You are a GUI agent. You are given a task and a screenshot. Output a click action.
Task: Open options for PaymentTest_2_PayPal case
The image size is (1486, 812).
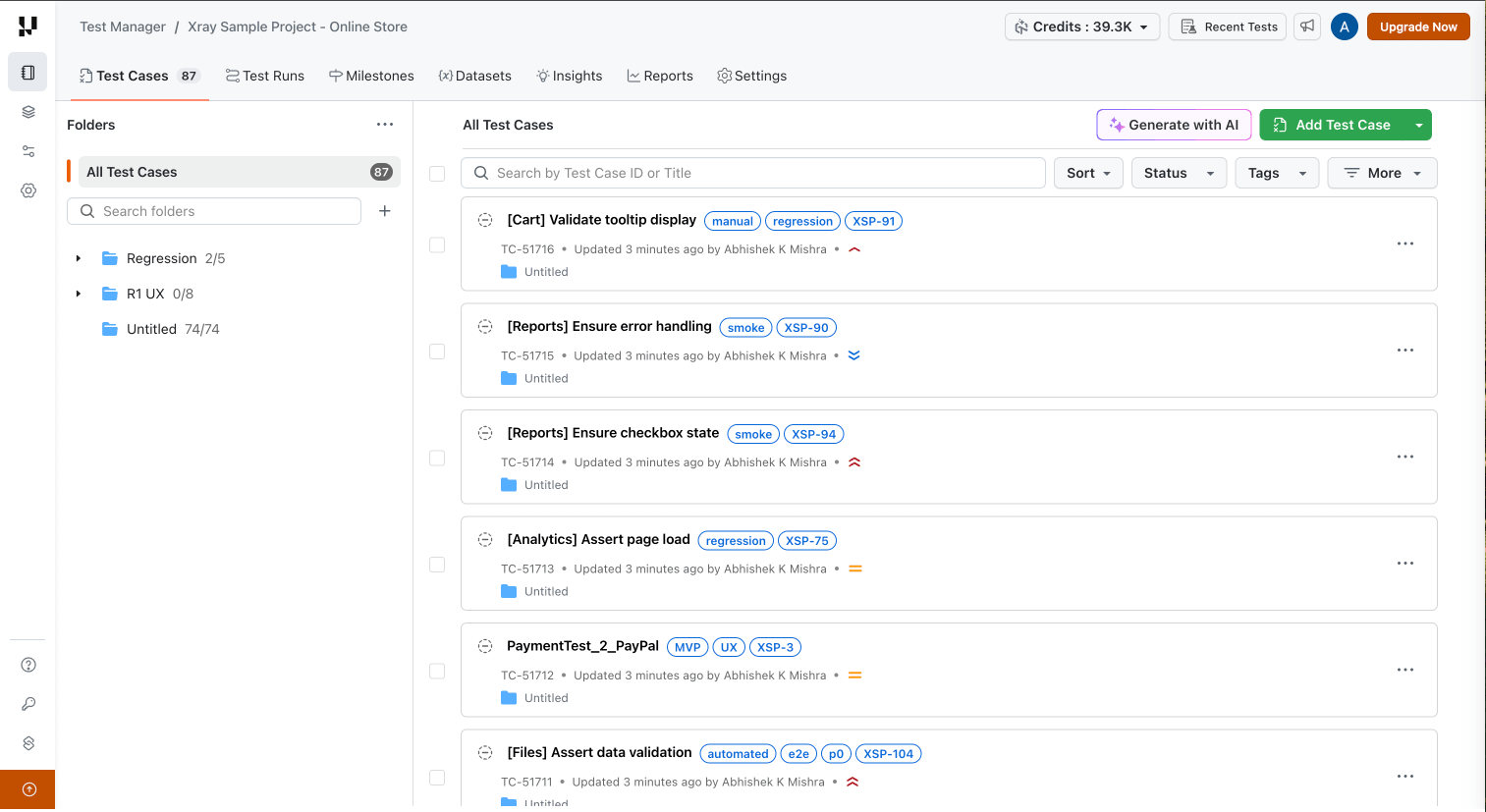(x=1405, y=670)
